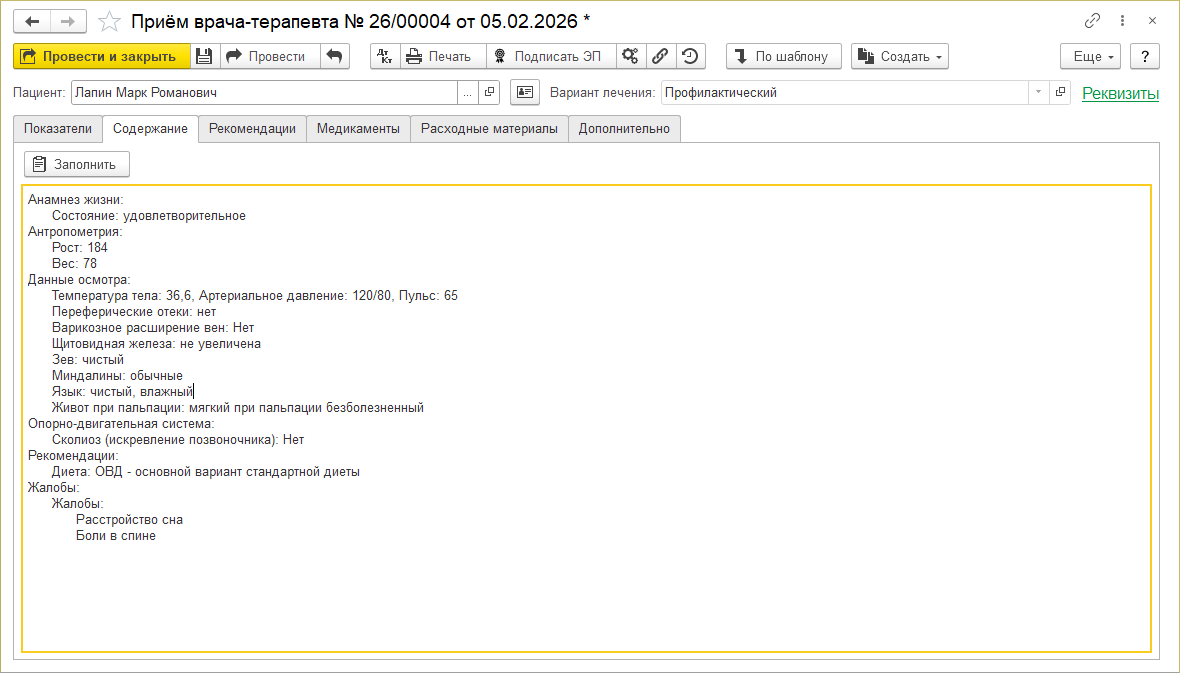Image resolution: width=1180 pixels, height=673 pixels.
Task: Click the 'Данные осмотра:' heading
Action: 79,280
